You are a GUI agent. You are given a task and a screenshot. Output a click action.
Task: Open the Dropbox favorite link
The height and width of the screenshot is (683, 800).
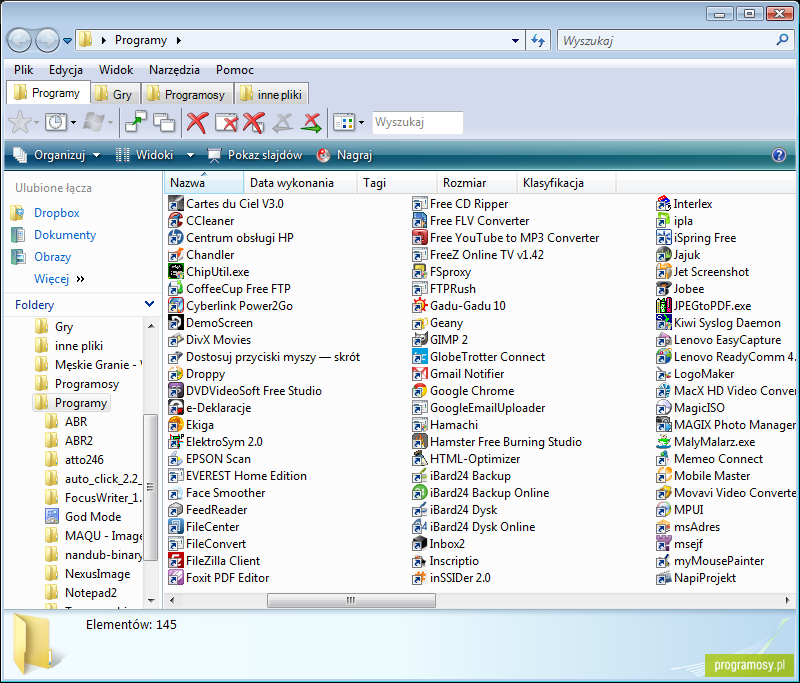57,213
